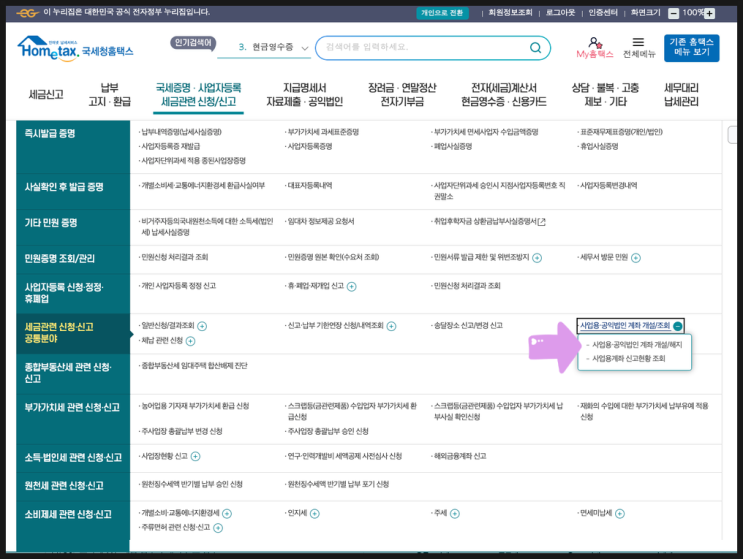Select 원천세 관련 신청·신고 side category
This screenshot has height=559, width=743.
click(x=73, y=487)
